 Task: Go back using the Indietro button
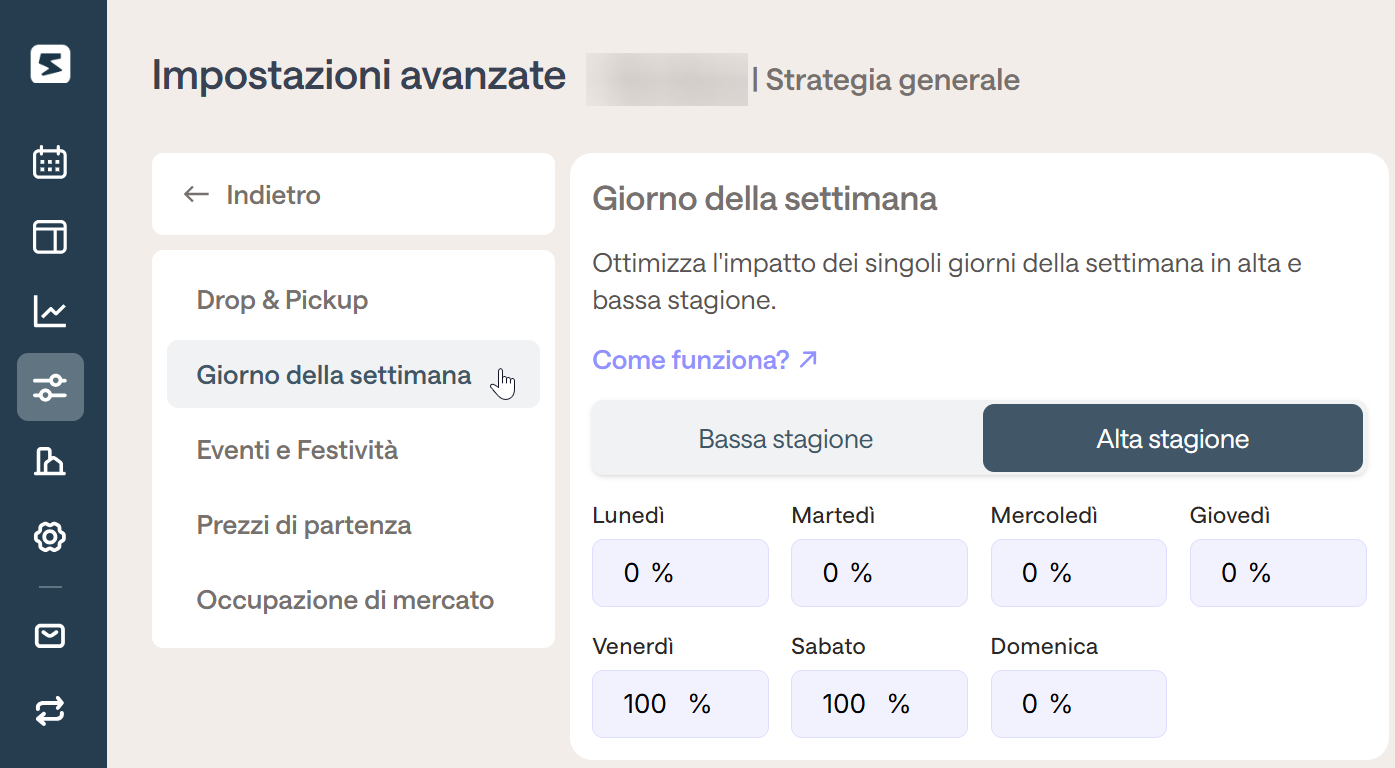353,194
